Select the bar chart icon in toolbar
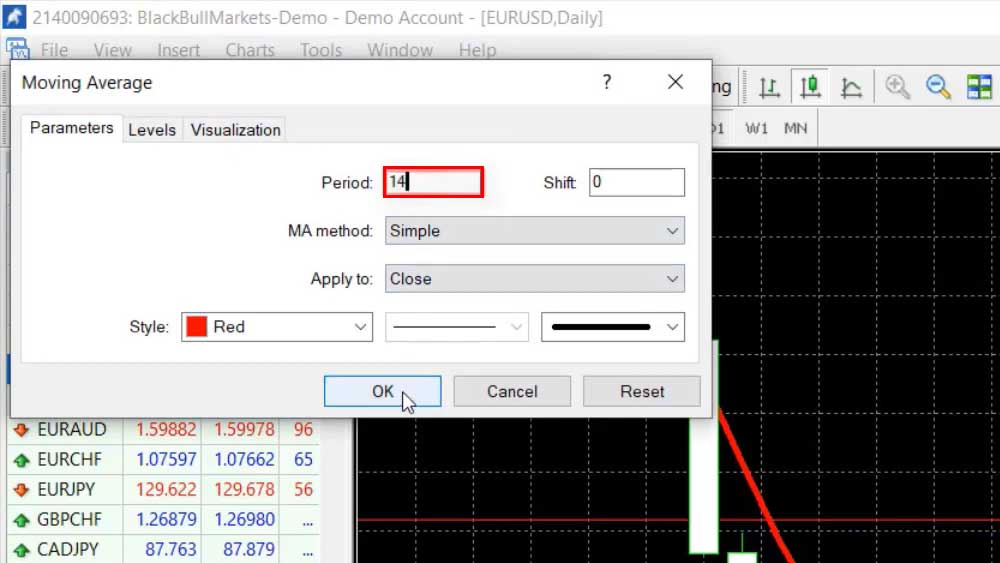This screenshot has width=1000, height=563. (769, 87)
